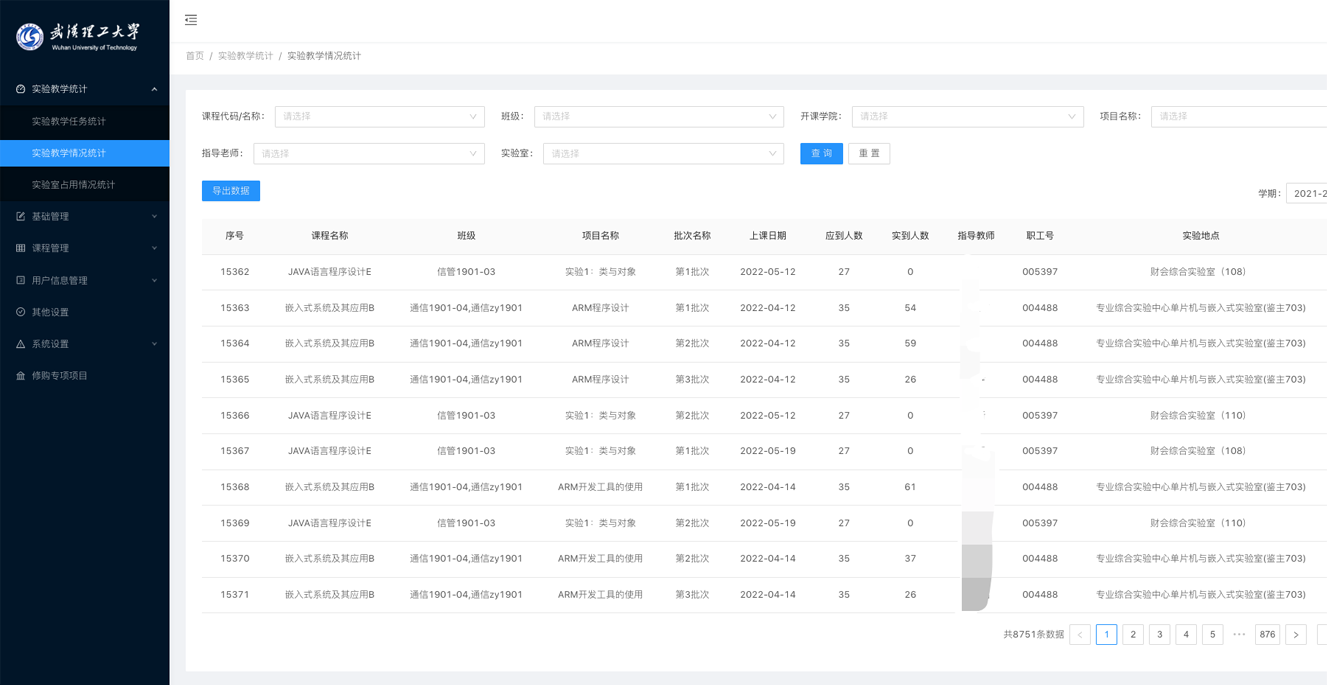The width and height of the screenshot is (1327, 685).
Task: Click the 项目名称 input field
Action: tap(1239, 116)
